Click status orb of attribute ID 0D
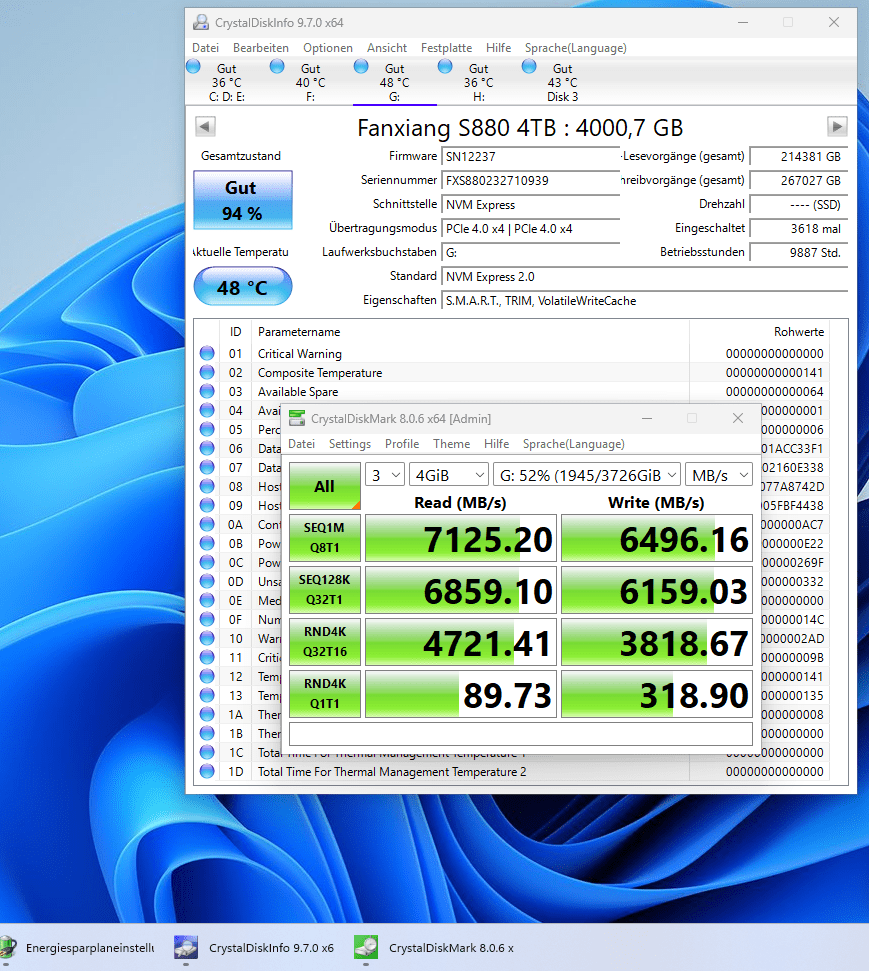Screen dimensions: 869x971 [207, 581]
